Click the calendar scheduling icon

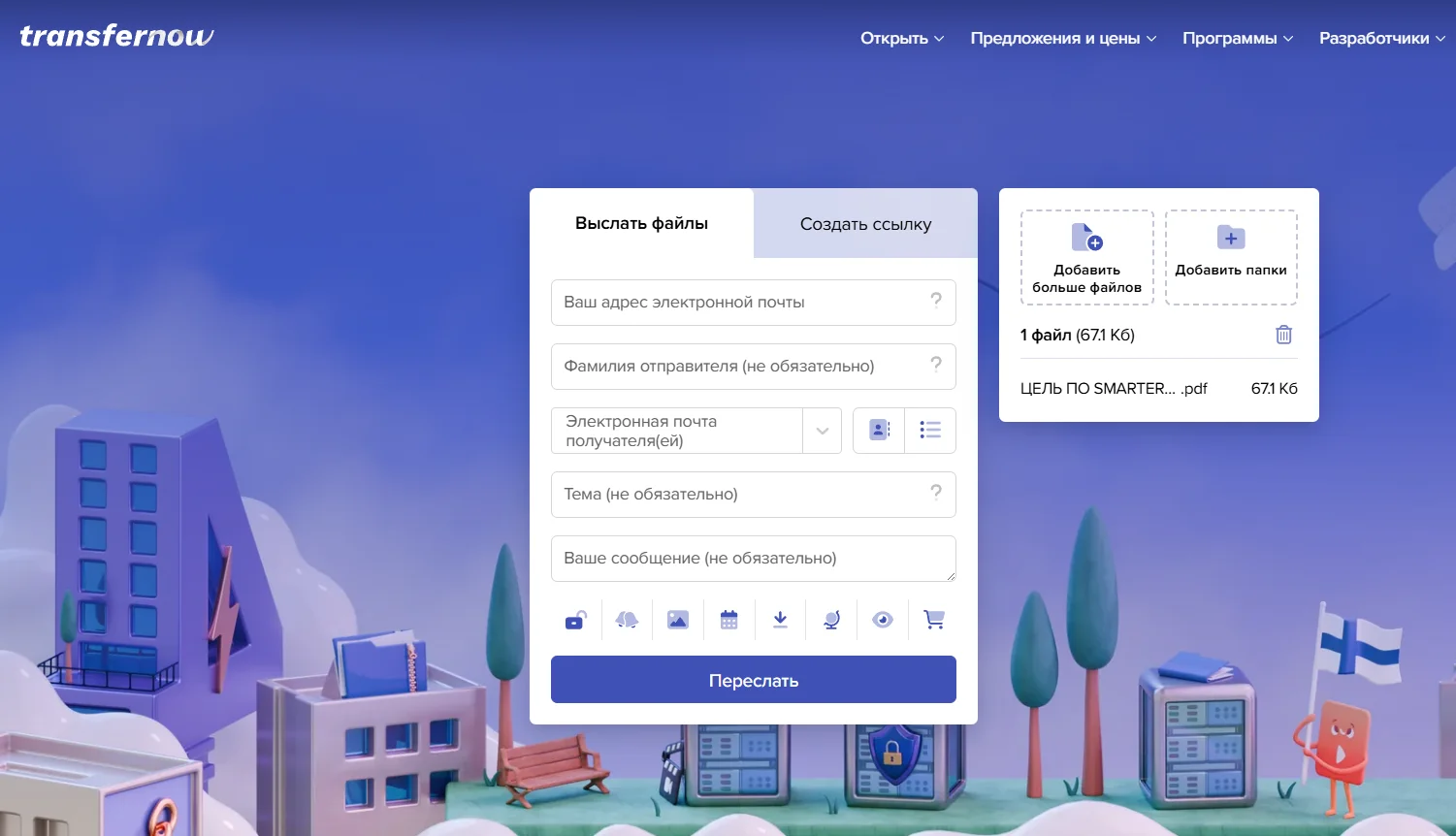point(729,620)
